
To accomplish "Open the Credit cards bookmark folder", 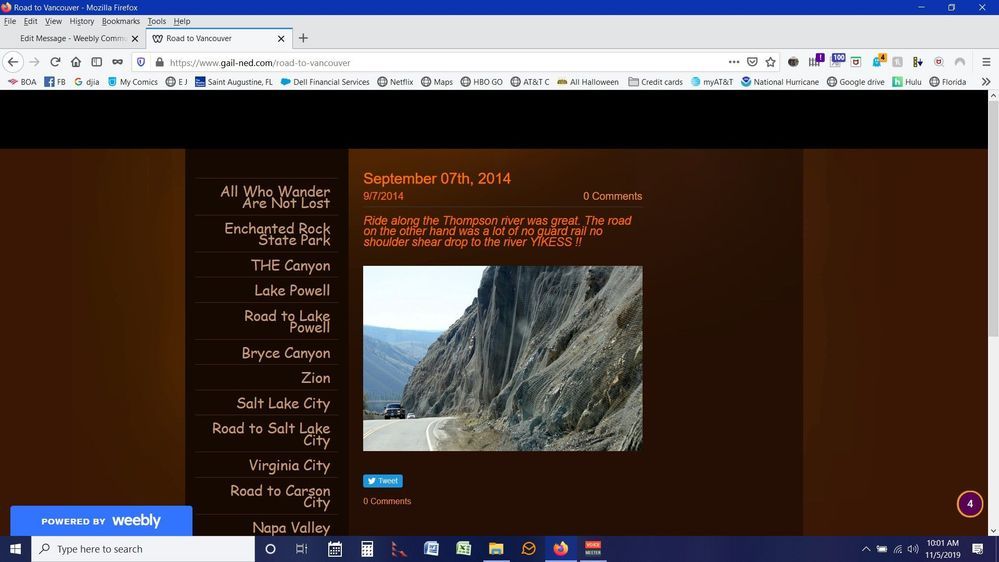I will pos(655,82).
